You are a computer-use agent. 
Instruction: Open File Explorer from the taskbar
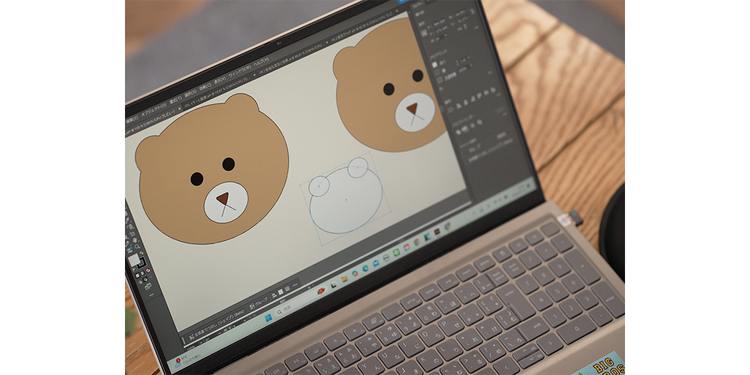click(x=344, y=279)
